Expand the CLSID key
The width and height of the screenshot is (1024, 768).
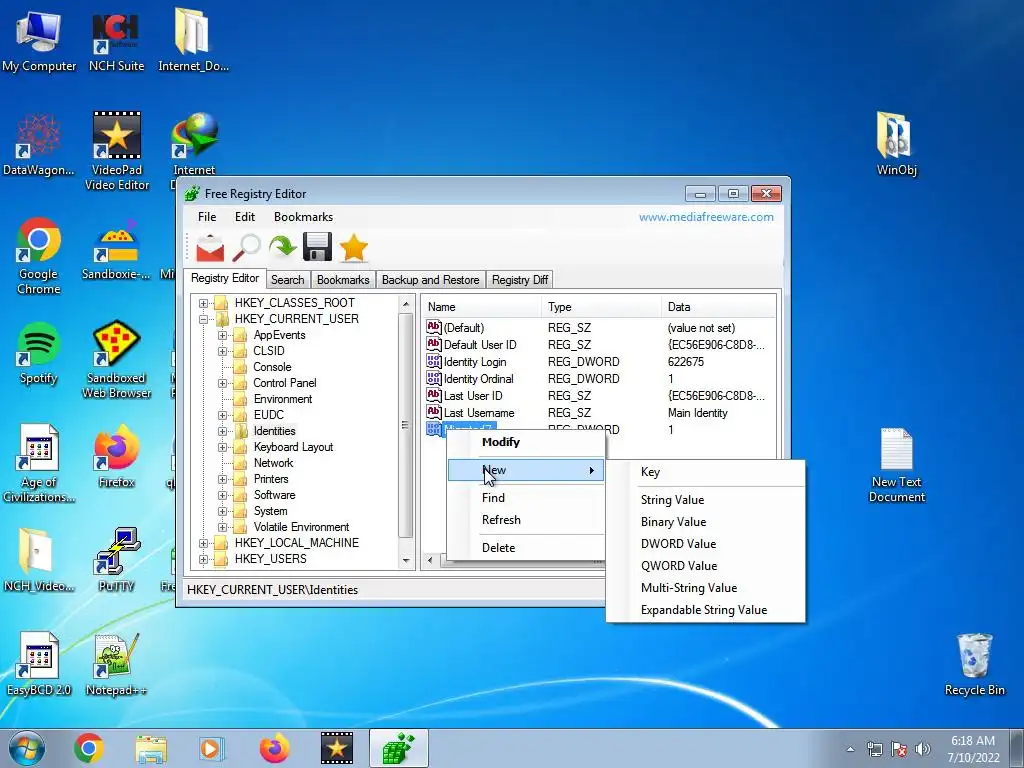pyautogui.click(x=223, y=351)
